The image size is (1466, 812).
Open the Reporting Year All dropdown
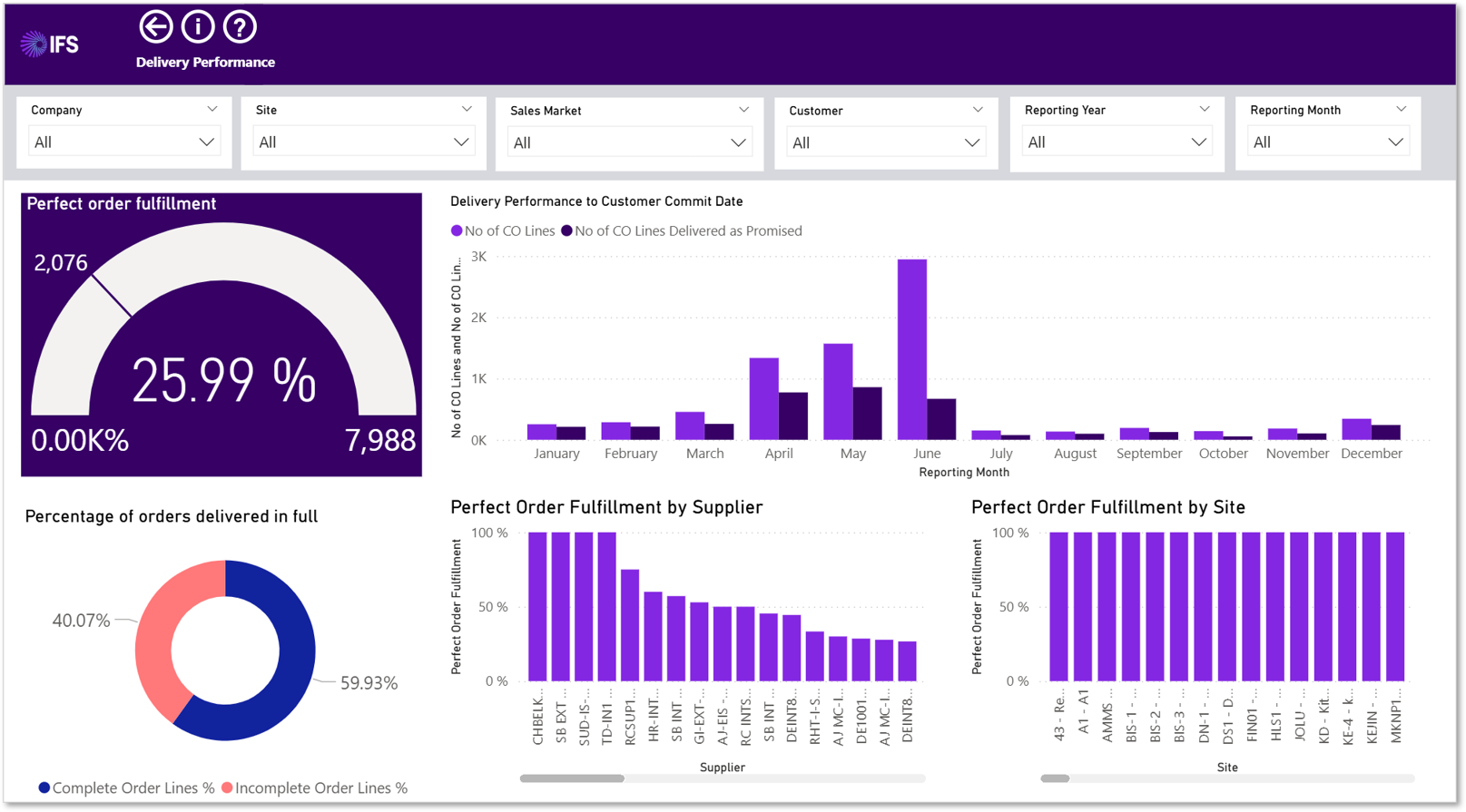point(1117,142)
